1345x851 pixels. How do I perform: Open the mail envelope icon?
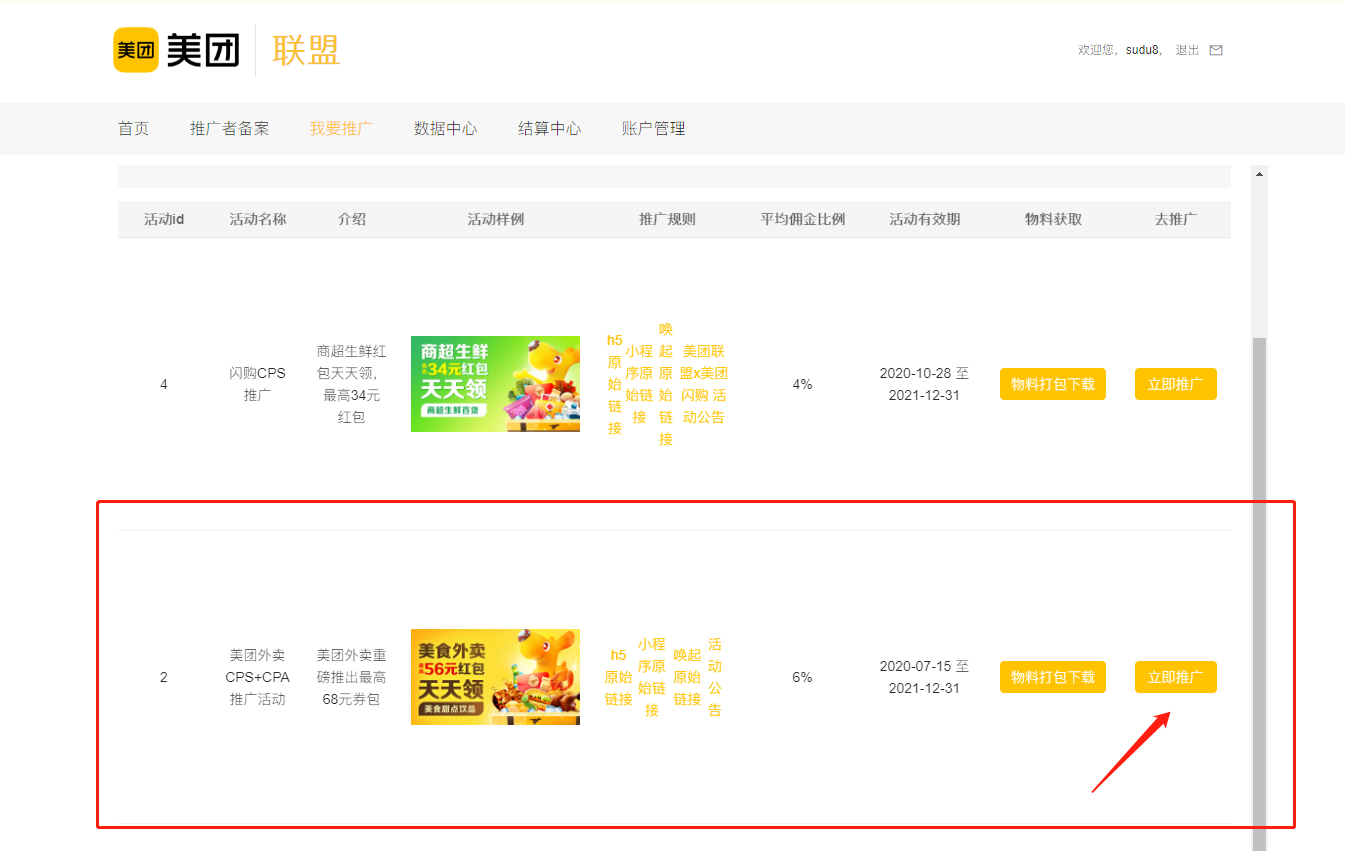(x=1216, y=50)
